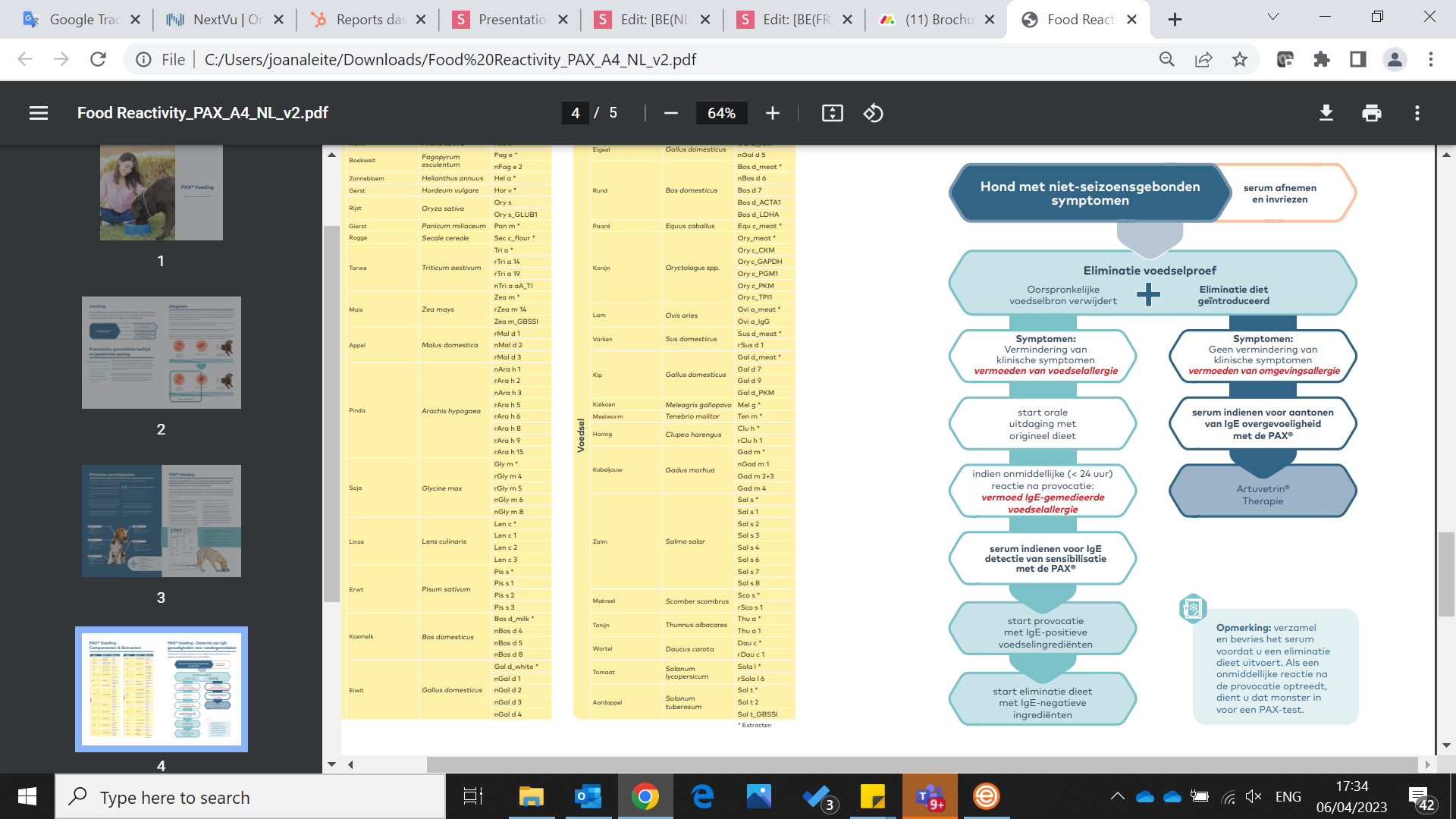Print the PDF document

pos(1371,113)
